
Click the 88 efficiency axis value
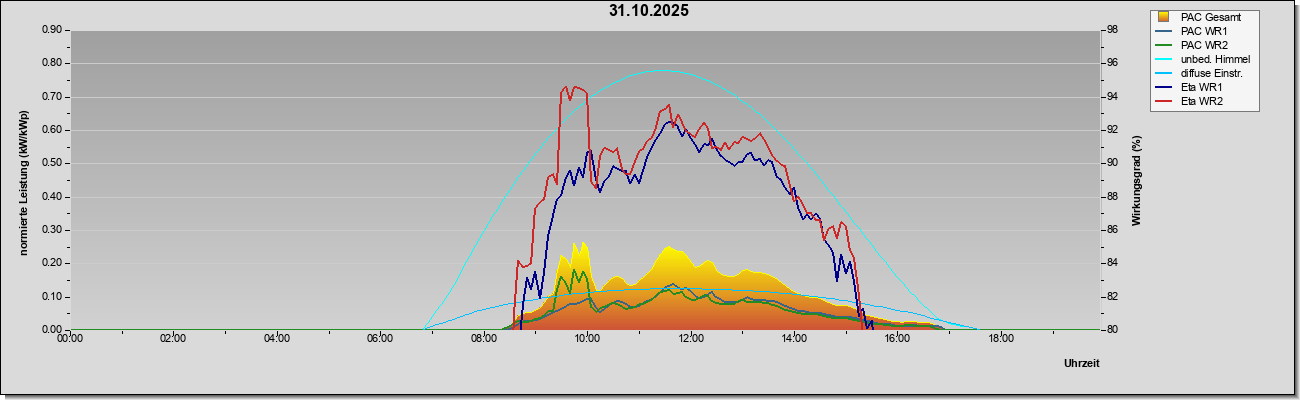coord(1111,197)
